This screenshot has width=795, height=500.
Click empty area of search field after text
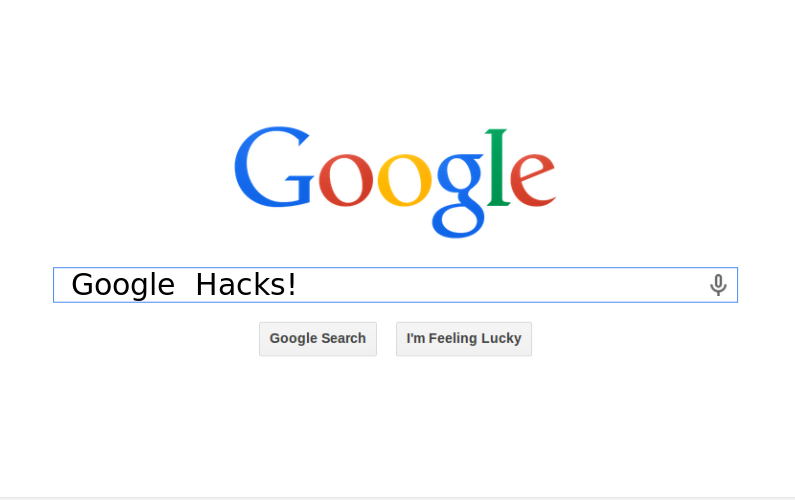(502, 285)
